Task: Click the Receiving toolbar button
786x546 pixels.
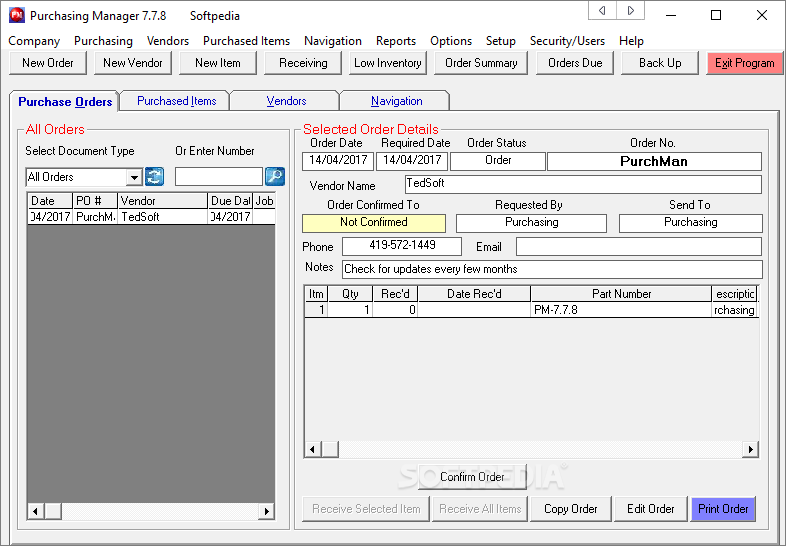Action: [303, 63]
